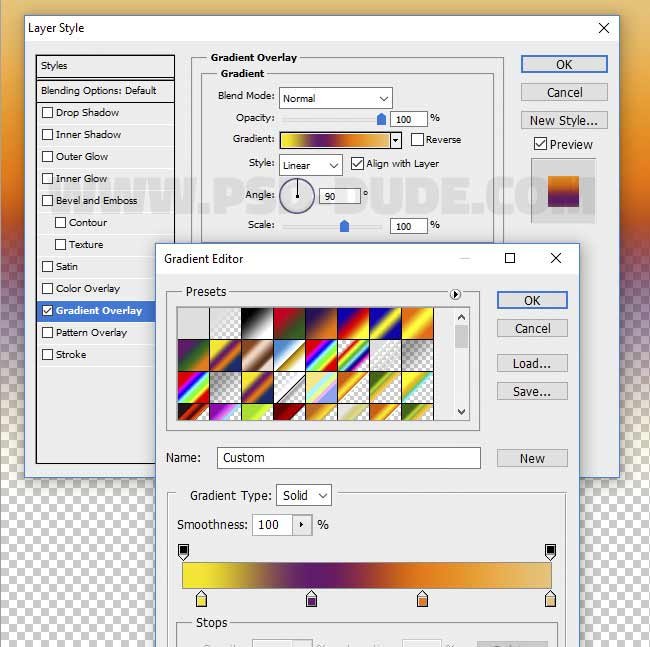Select the left opacity stop above gradient bar

[183, 551]
